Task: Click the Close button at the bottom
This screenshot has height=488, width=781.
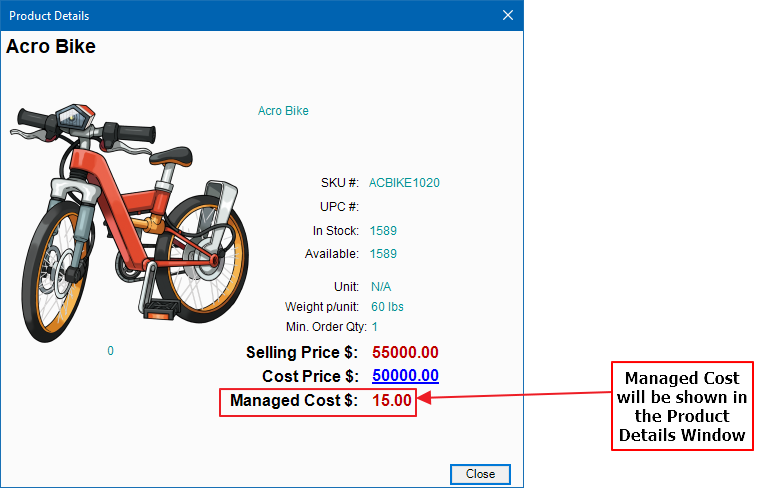Action: pos(480,474)
